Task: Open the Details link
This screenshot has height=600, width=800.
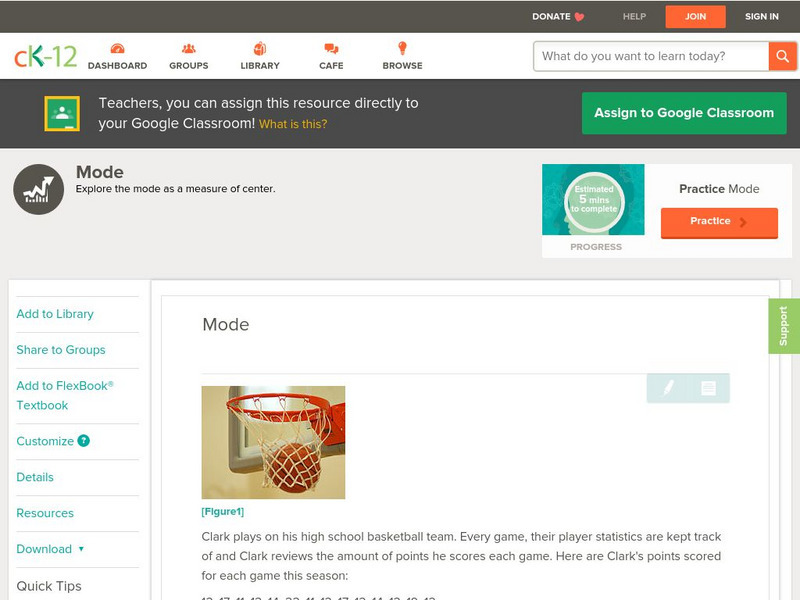Action: pyautogui.click(x=35, y=477)
